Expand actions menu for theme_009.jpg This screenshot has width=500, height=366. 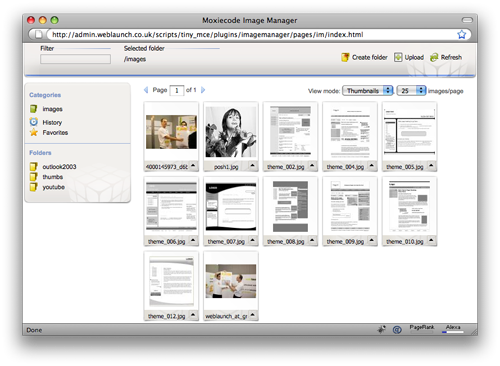coord(372,240)
